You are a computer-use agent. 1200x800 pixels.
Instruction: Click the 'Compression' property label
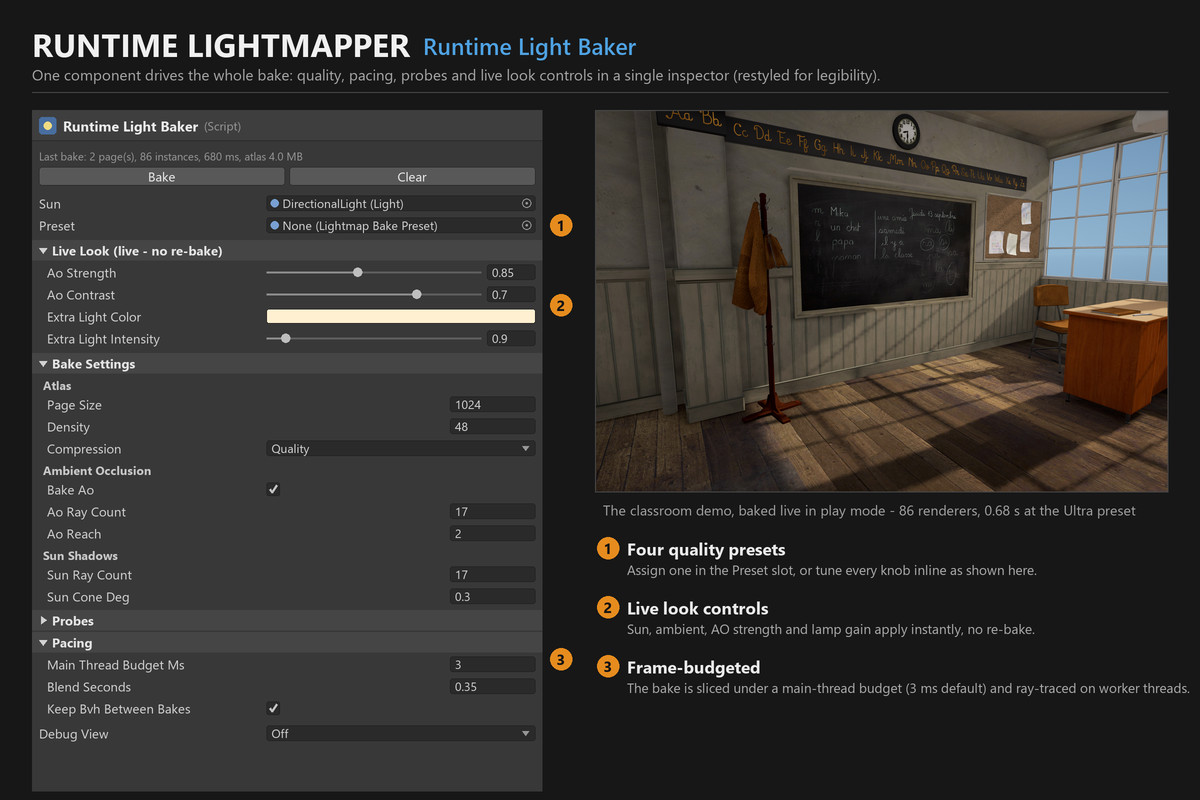coord(84,449)
